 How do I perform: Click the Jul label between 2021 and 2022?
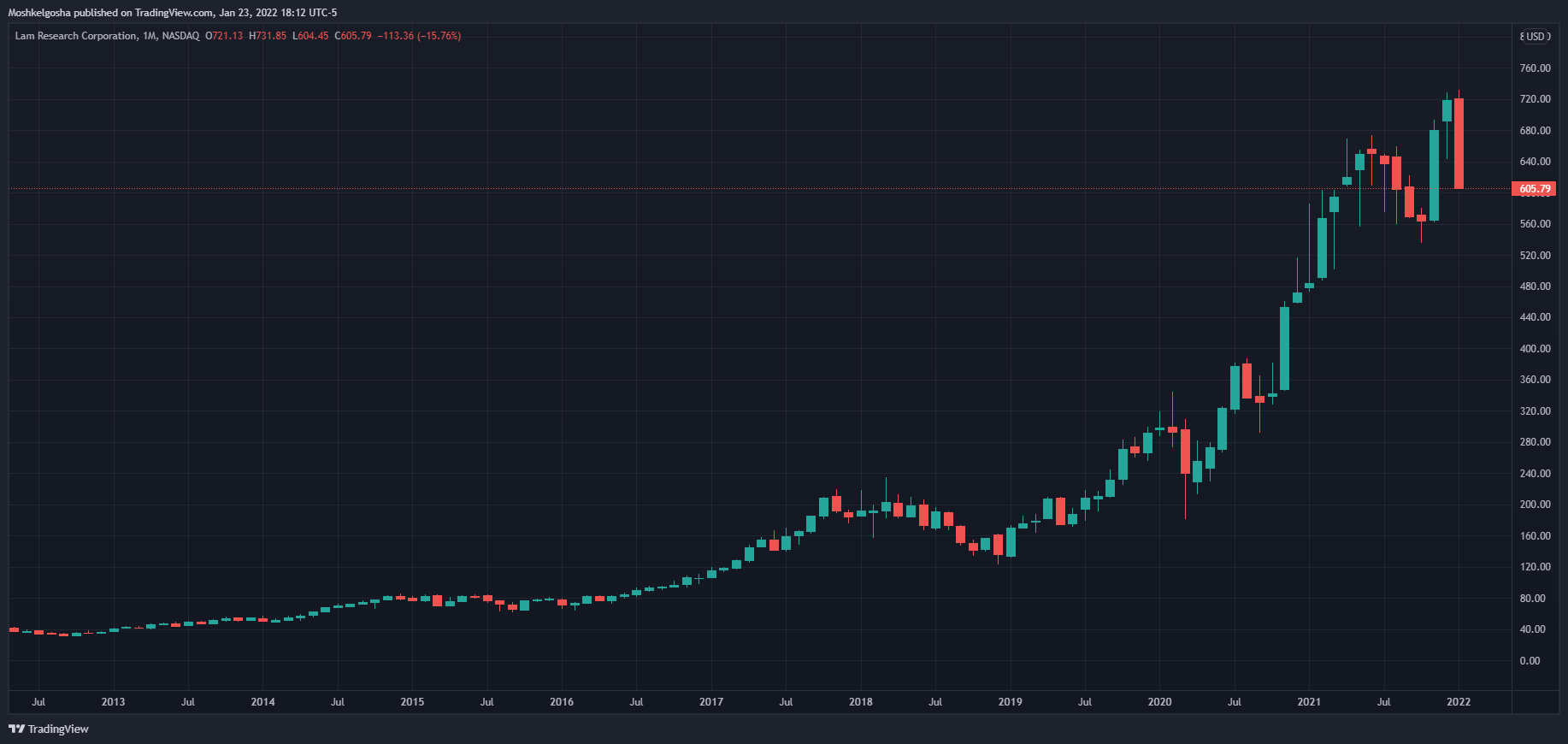tap(1383, 702)
